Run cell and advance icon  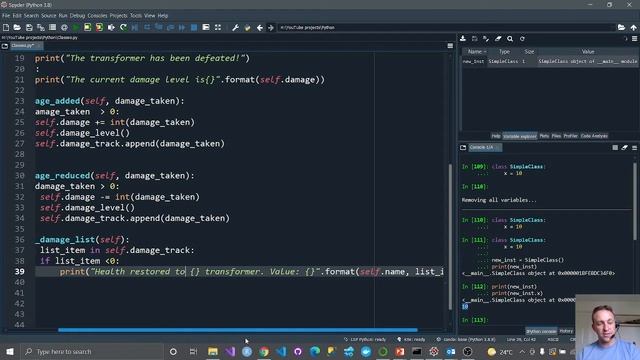click(99, 27)
